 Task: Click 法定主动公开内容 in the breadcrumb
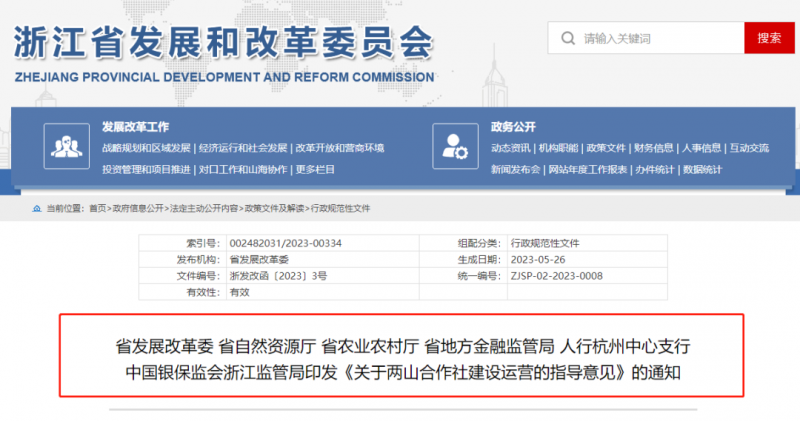tap(204, 209)
